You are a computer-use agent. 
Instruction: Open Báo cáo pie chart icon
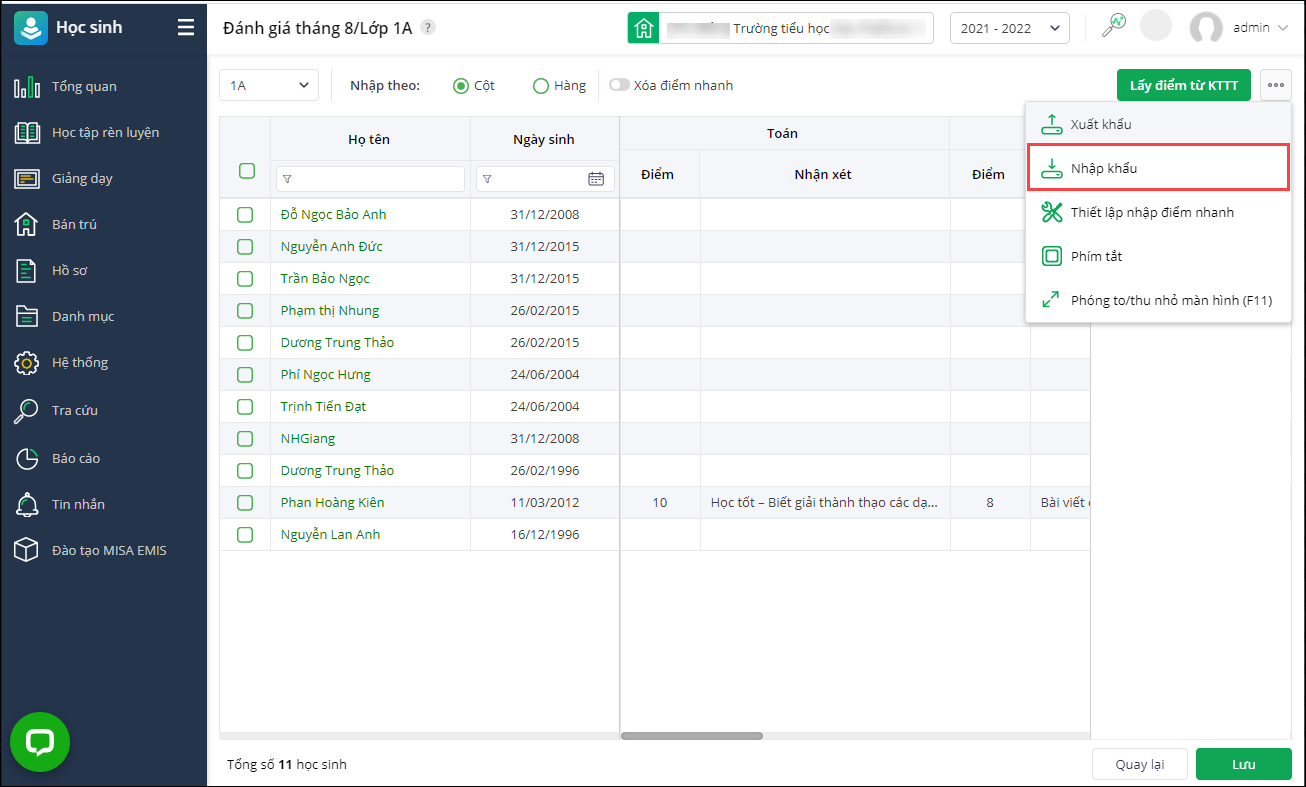(27, 459)
